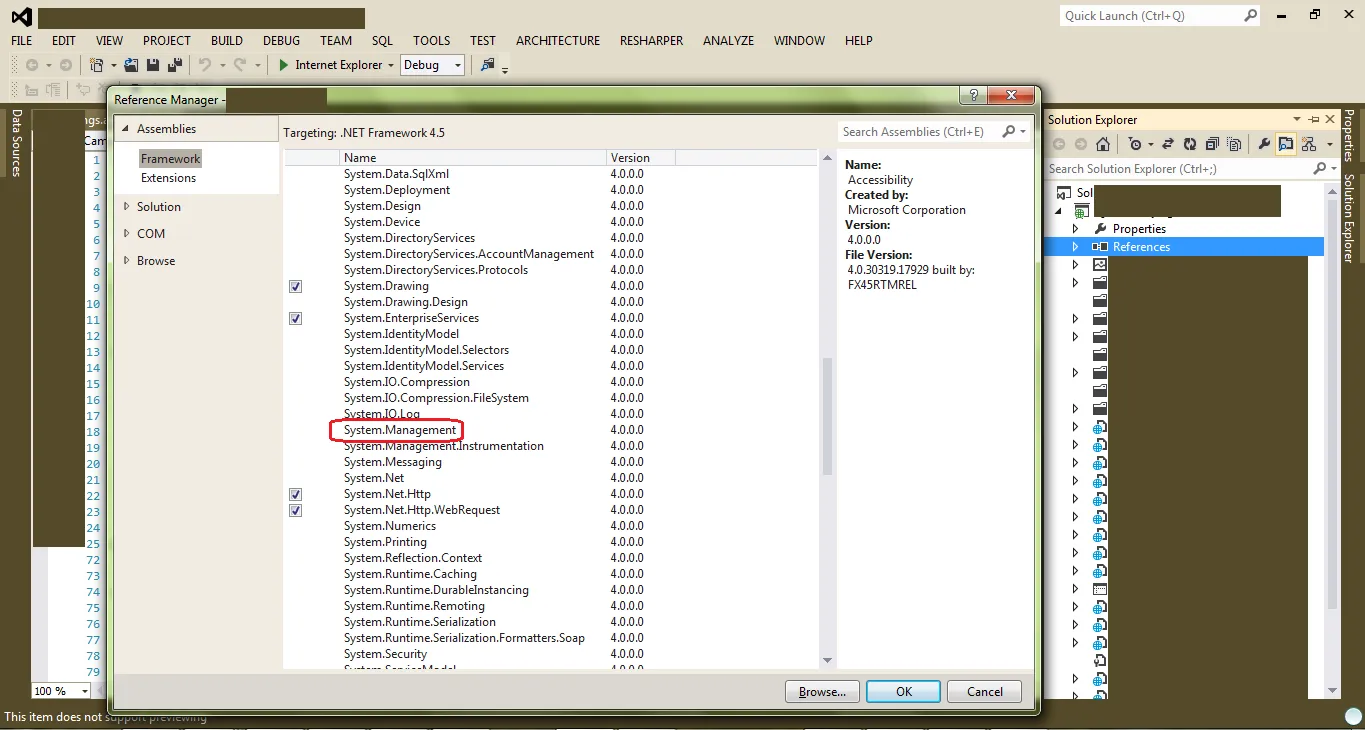
Task: Click the Visual Studio logo icon
Action: point(20,17)
